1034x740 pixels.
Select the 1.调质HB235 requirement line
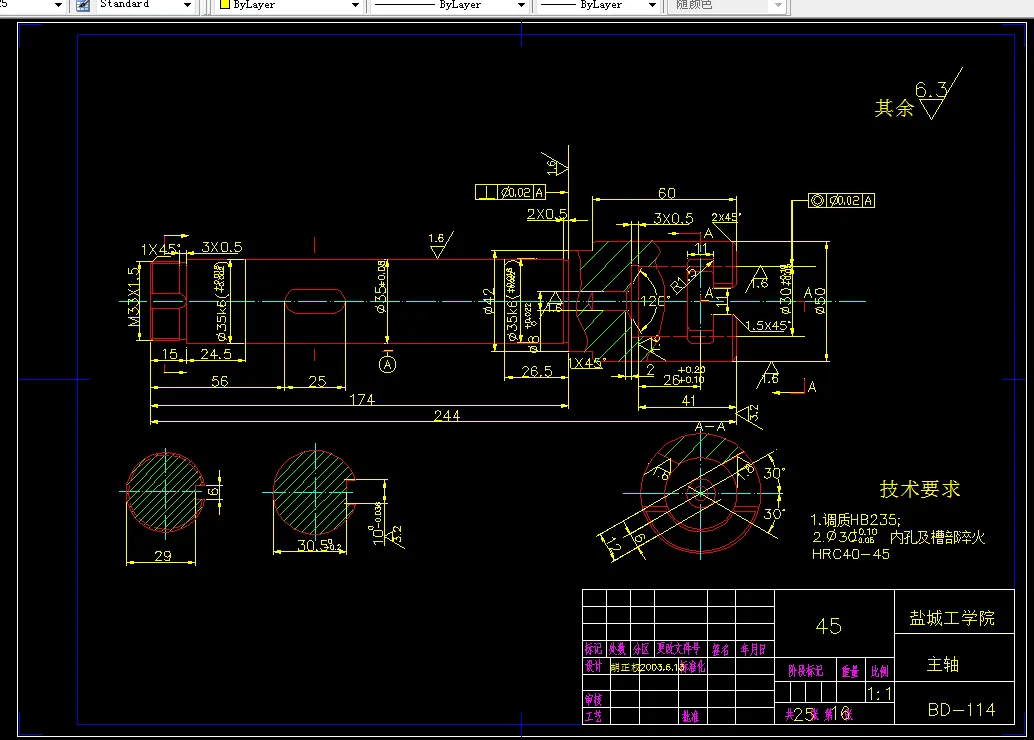click(x=855, y=520)
